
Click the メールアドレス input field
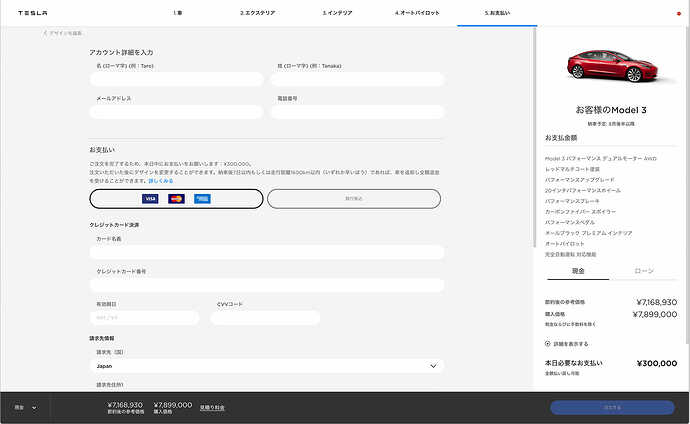(176, 112)
